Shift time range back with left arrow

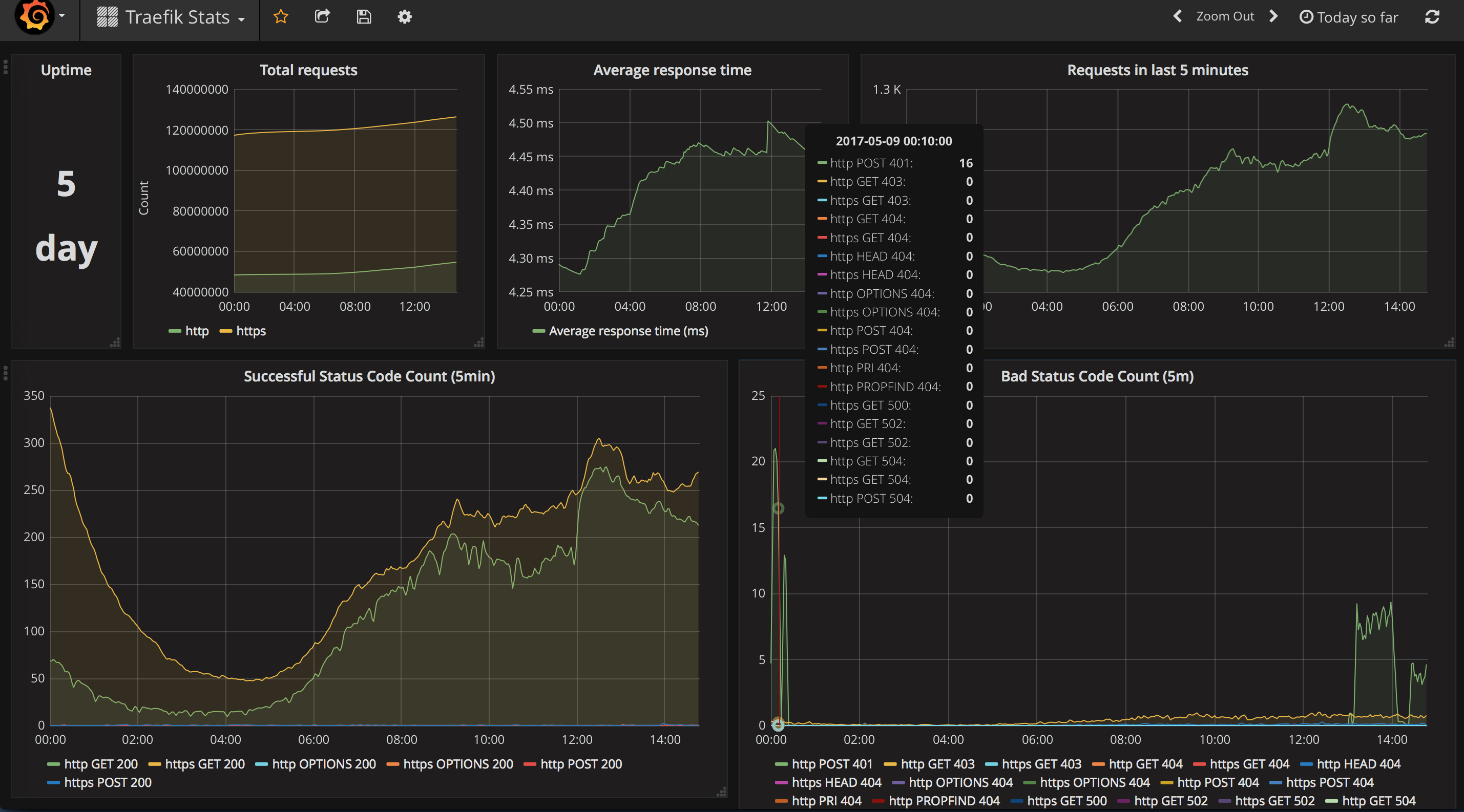(1178, 16)
